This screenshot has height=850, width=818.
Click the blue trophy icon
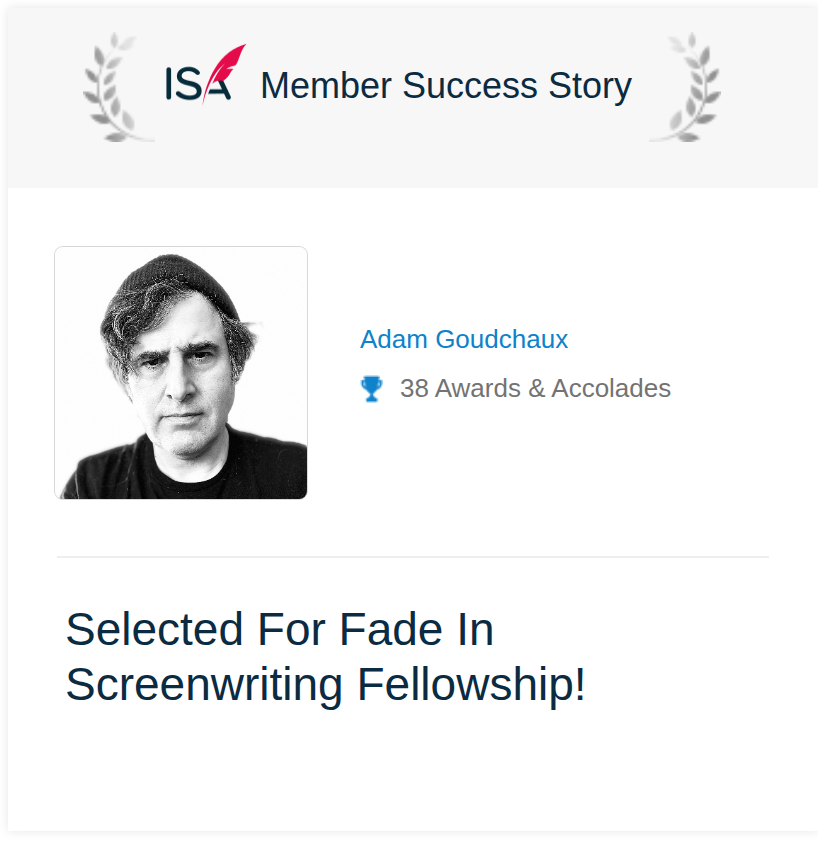coord(371,389)
